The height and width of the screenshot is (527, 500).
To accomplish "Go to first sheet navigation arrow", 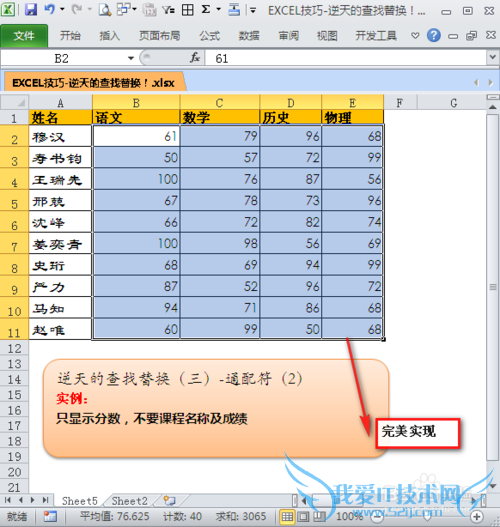I will point(8,500).
